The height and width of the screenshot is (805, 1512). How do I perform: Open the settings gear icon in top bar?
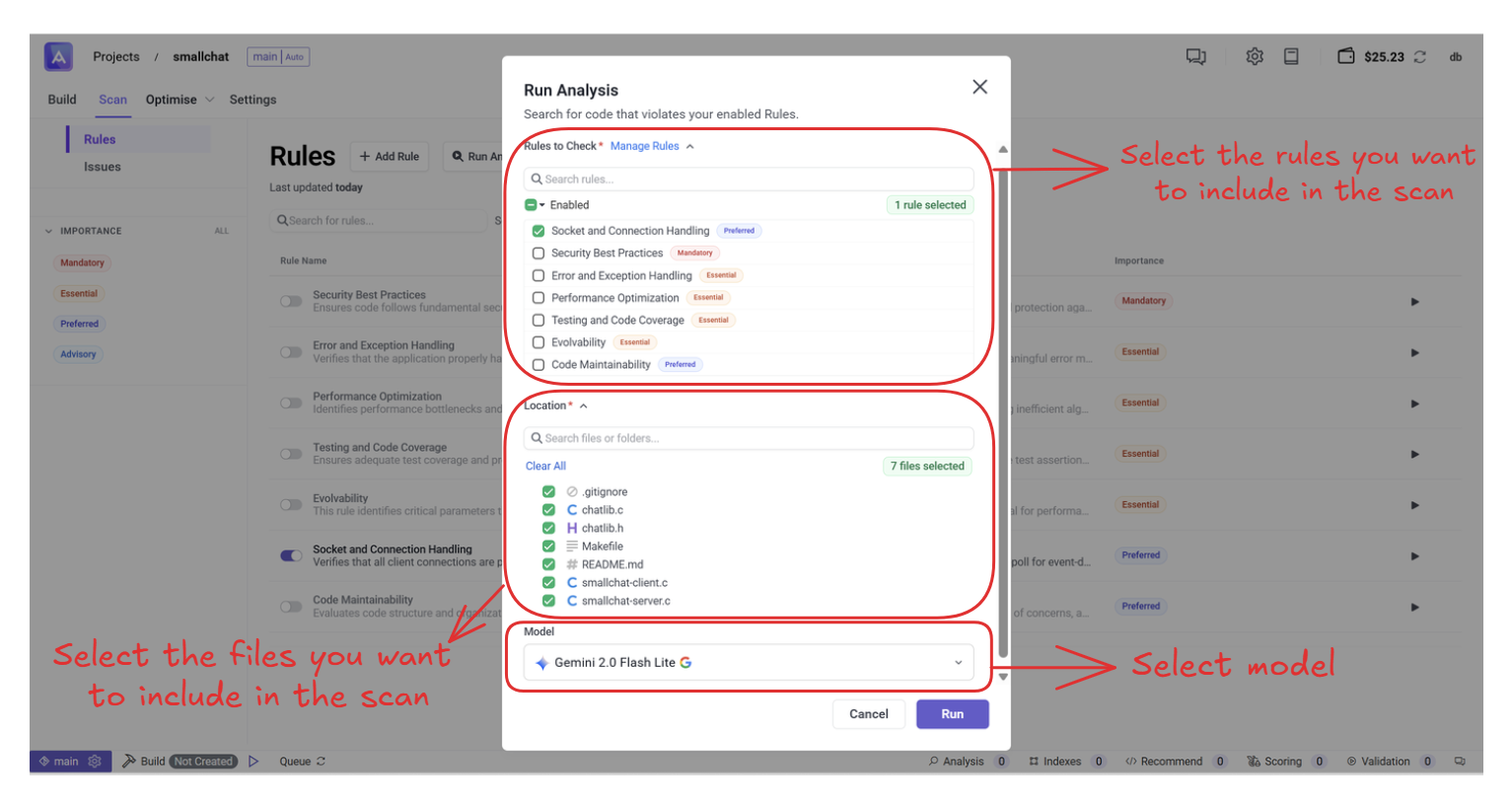click(1254, 57)
